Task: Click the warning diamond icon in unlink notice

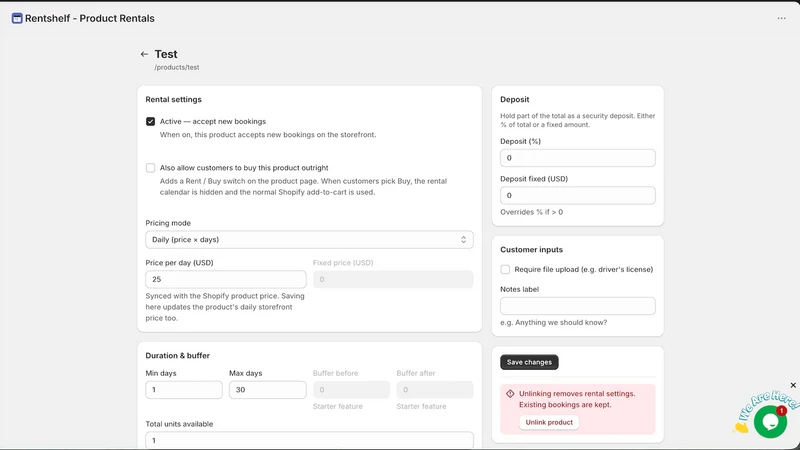Action: [x=510, y=394]
